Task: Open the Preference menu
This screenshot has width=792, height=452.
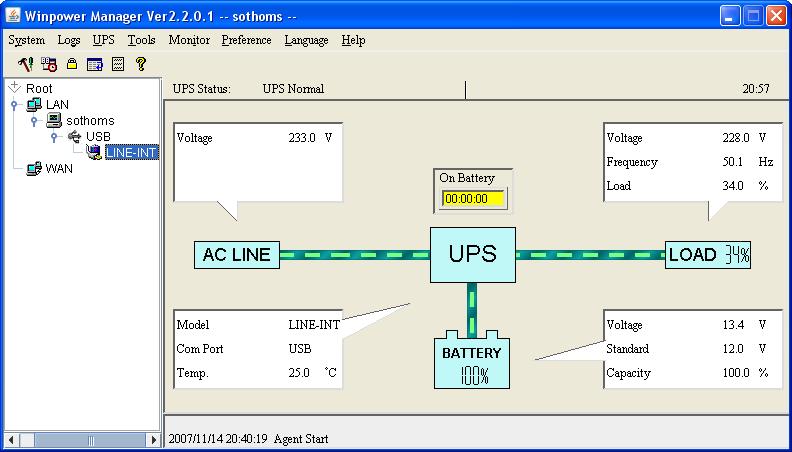Action: point(246,40)
